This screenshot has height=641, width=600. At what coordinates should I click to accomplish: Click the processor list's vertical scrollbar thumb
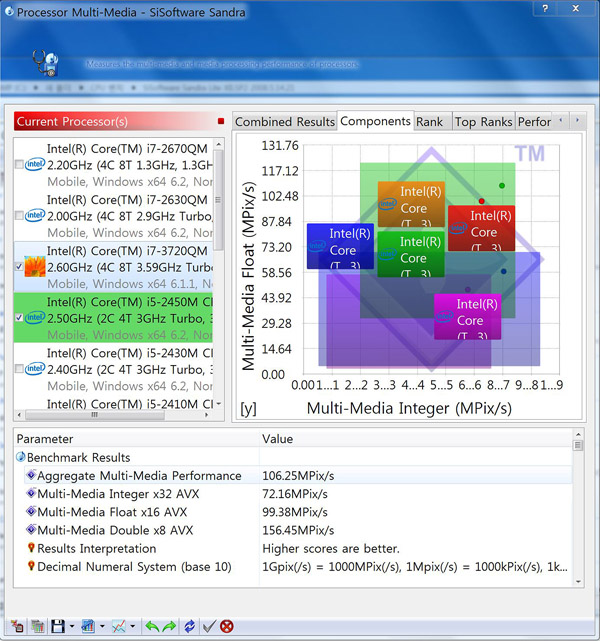tap(219, 200)
